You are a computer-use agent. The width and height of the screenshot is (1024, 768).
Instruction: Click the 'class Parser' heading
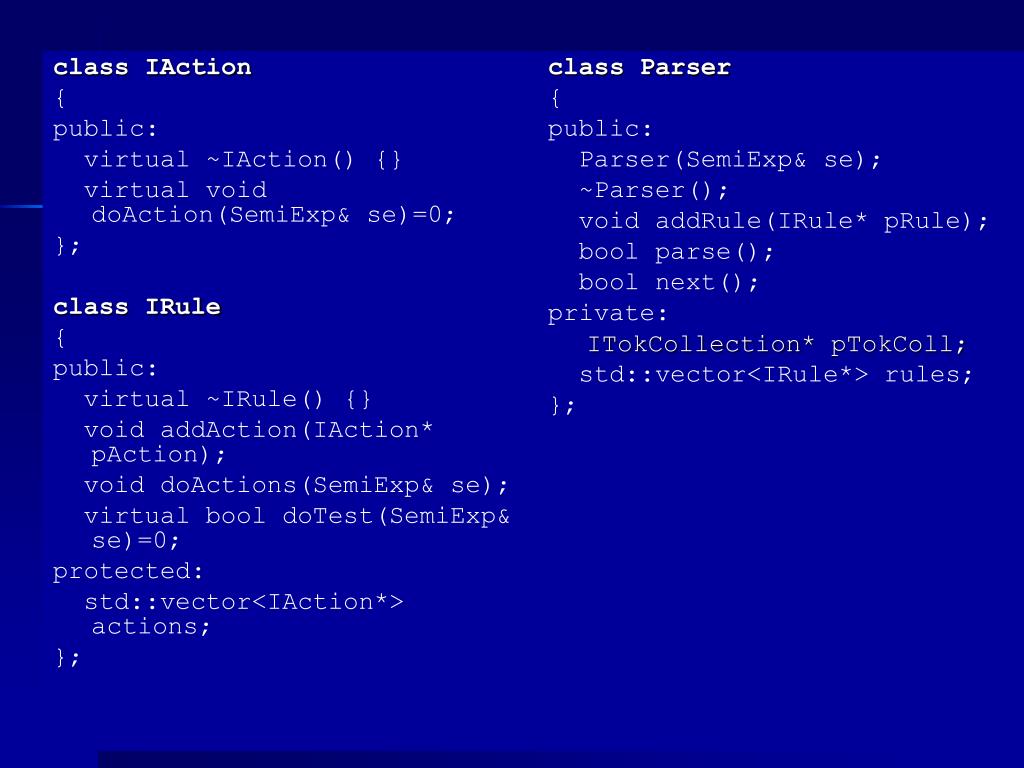(639, 67)
